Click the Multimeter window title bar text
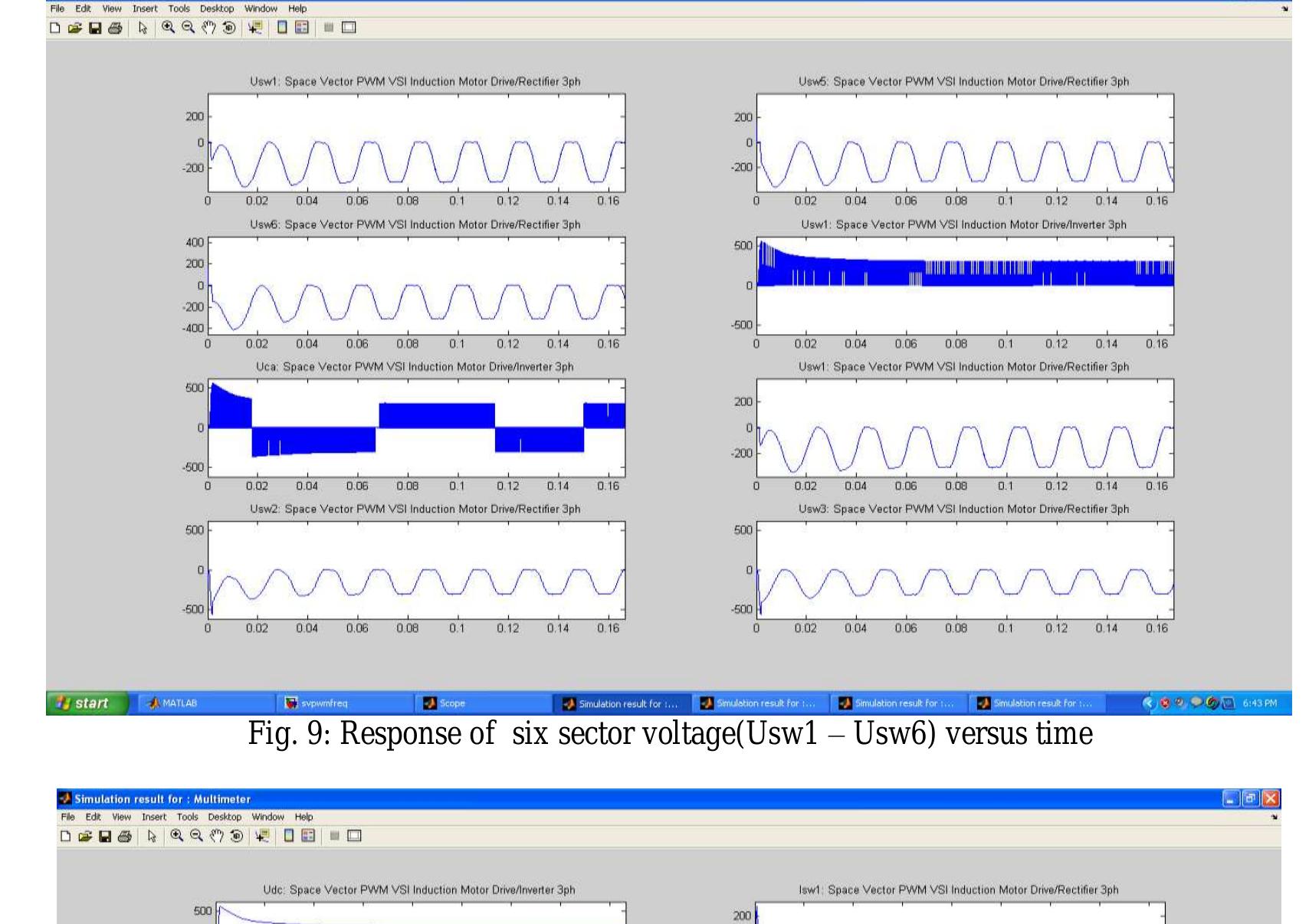This screenshot has height=924, width=1309. click(x=162, y=799)
